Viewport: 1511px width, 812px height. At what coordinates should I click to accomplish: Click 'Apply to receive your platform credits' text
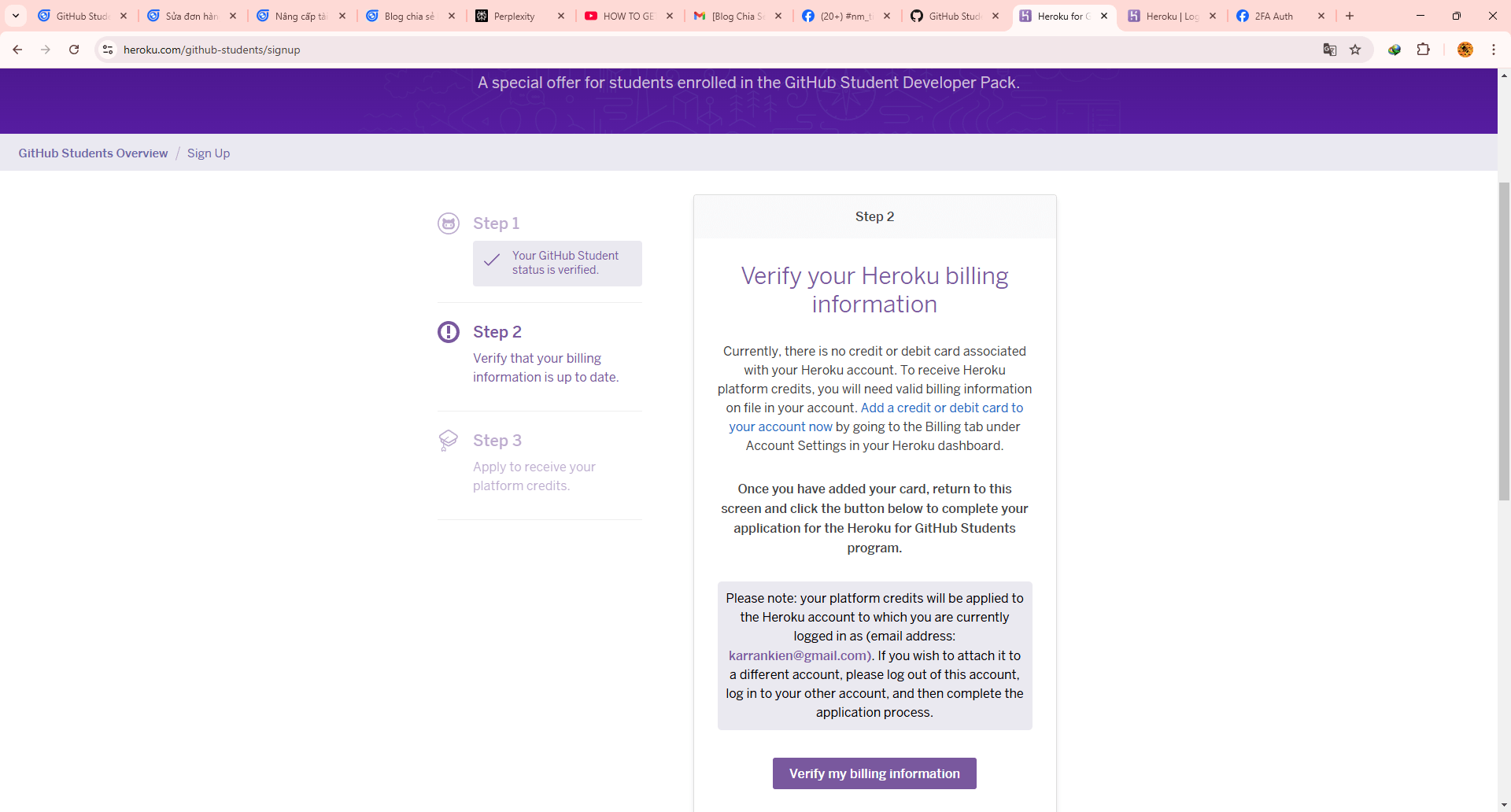(534, 476)
